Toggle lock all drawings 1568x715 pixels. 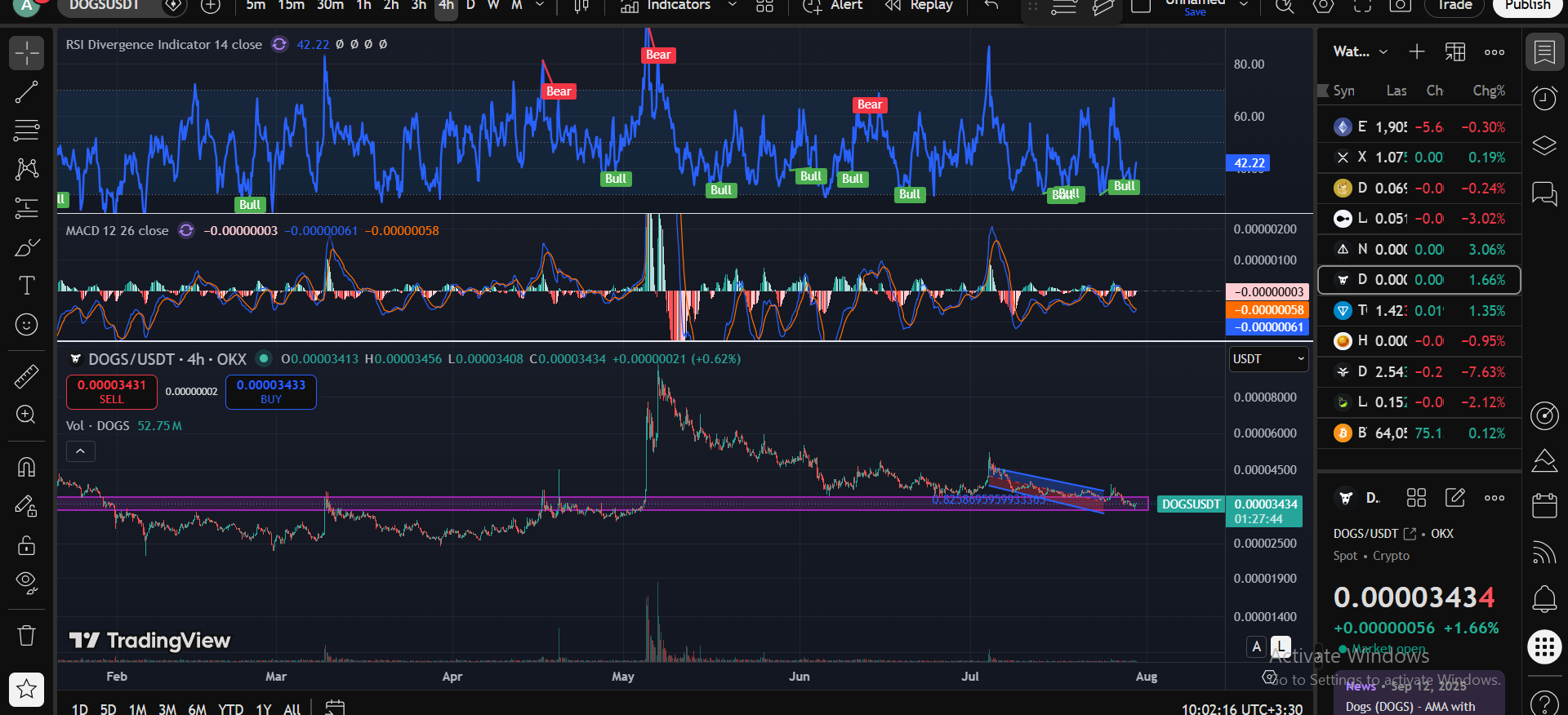point(27,544)
